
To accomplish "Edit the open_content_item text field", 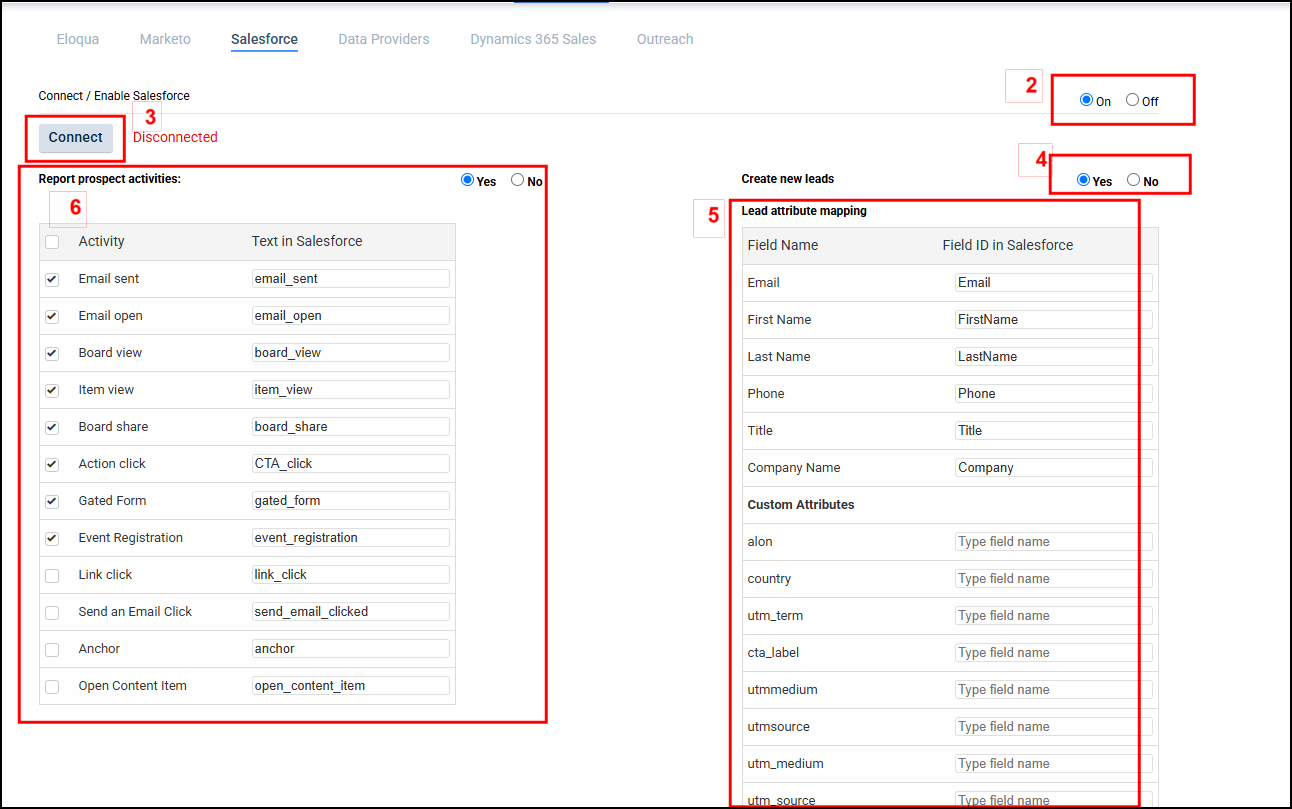I will tap(351, 686).
